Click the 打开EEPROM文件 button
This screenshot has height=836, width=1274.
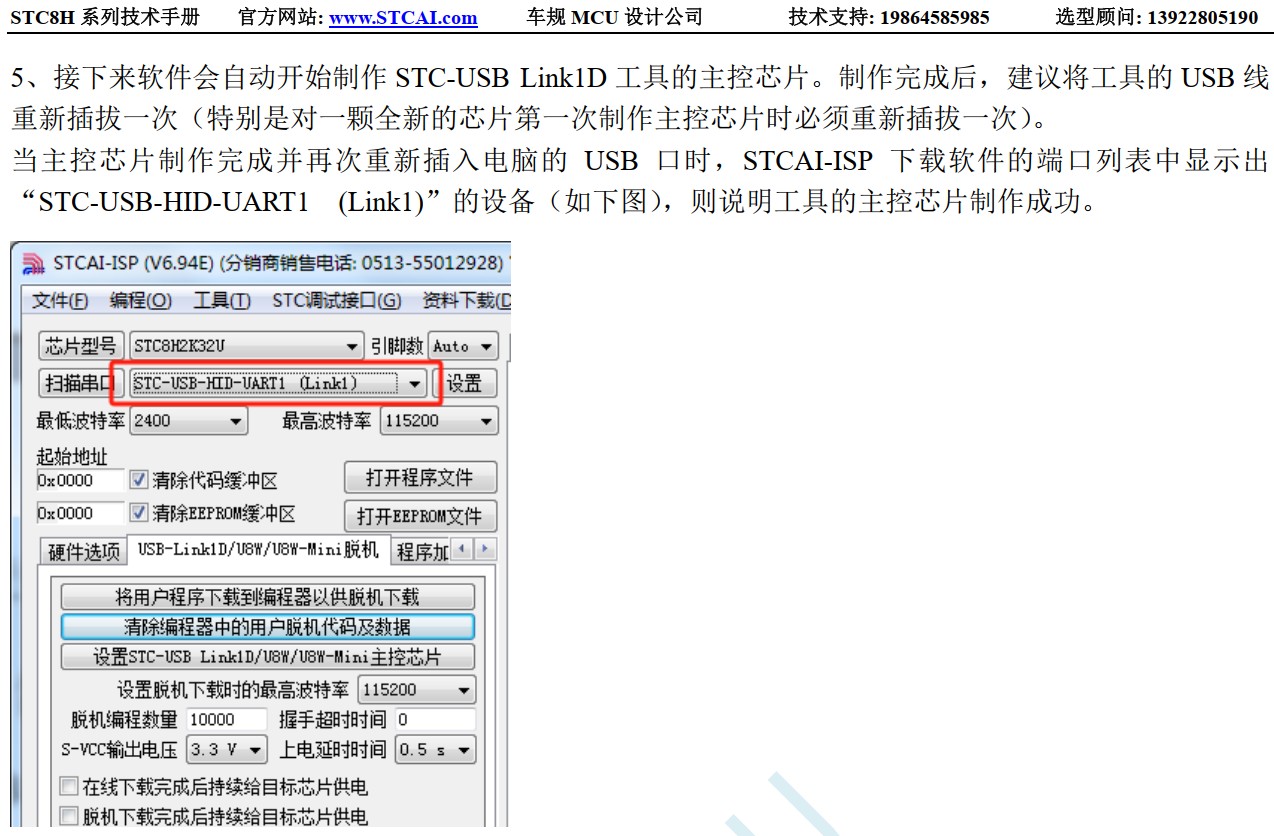point(420,516)
